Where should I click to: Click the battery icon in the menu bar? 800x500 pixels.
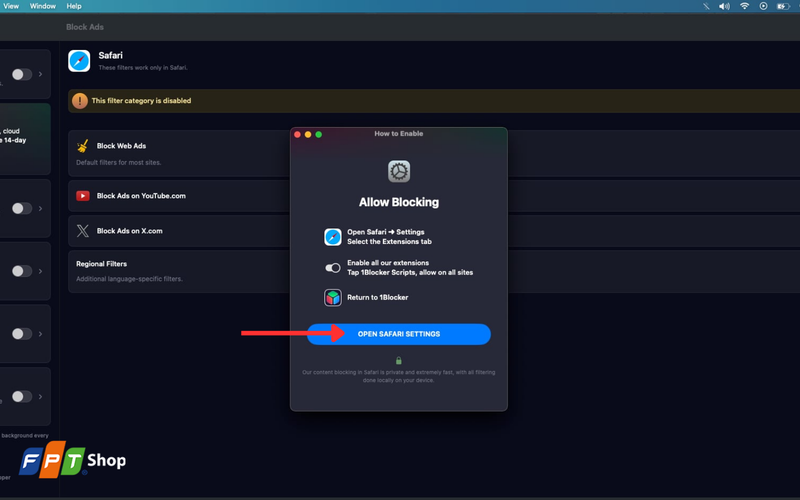pos(783,6)
